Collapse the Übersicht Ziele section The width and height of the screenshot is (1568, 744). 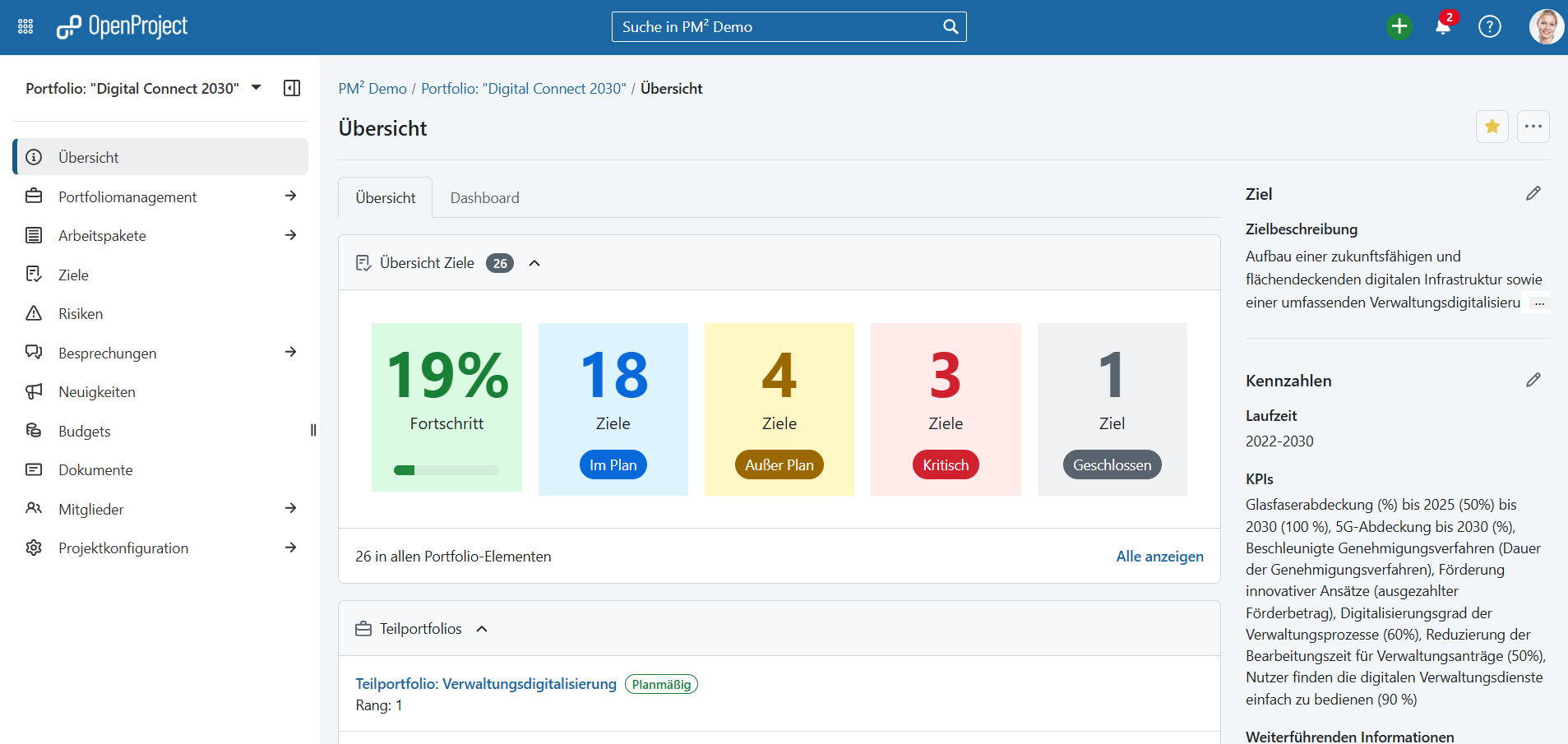(534, 263)
